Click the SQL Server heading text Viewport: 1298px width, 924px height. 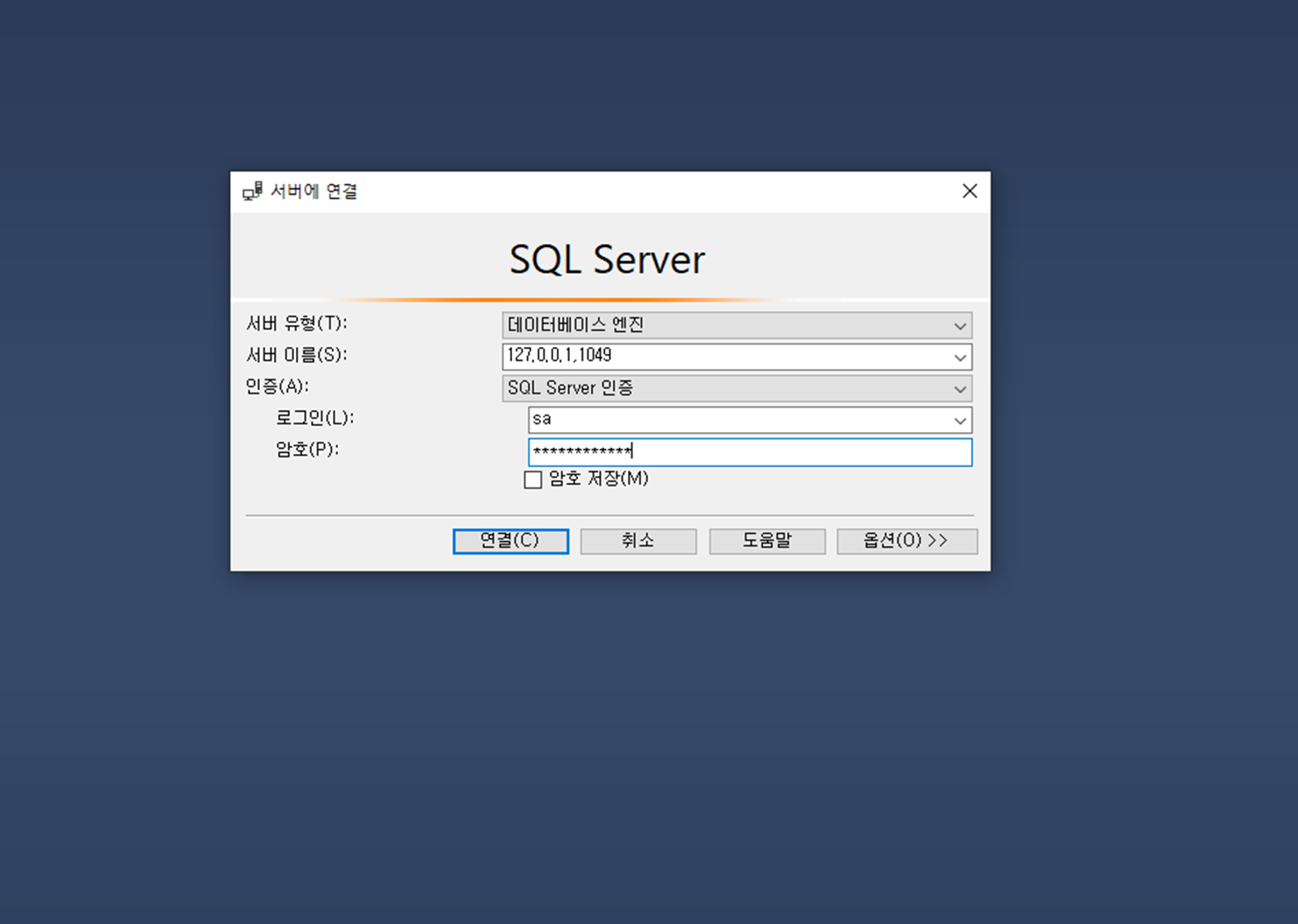coord(608,260)
